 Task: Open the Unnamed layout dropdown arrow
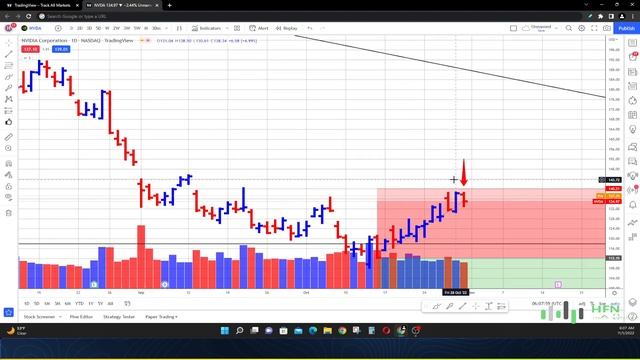556,28
